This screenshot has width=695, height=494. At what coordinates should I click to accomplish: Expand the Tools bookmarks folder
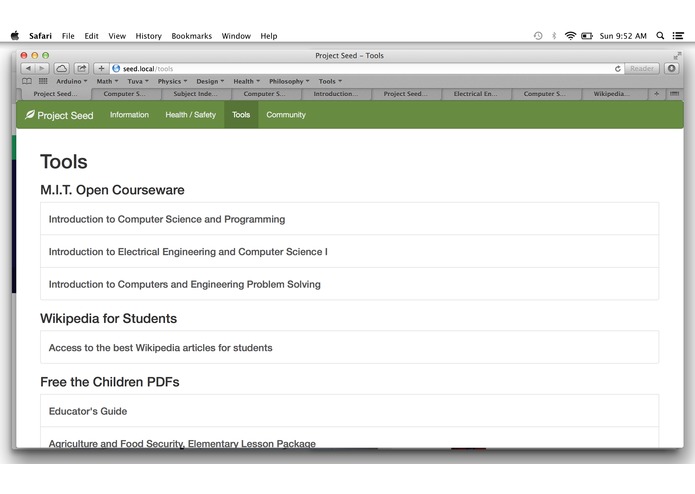330,81
